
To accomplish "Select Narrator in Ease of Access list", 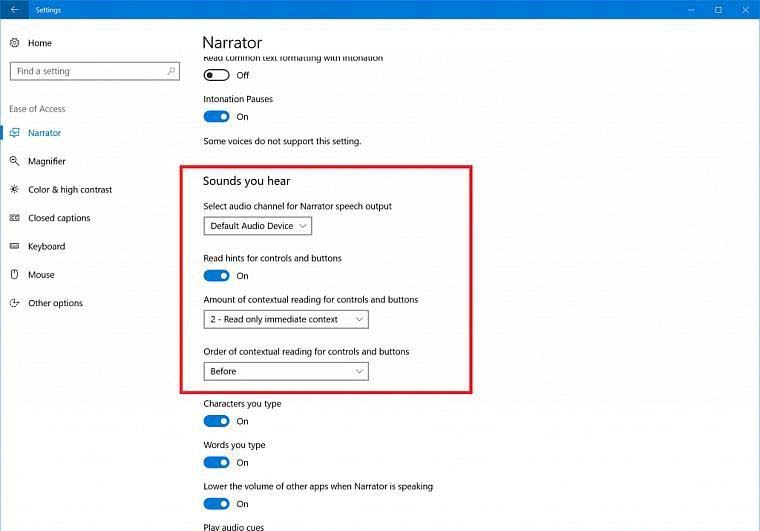I will click(x=44, y=133).
